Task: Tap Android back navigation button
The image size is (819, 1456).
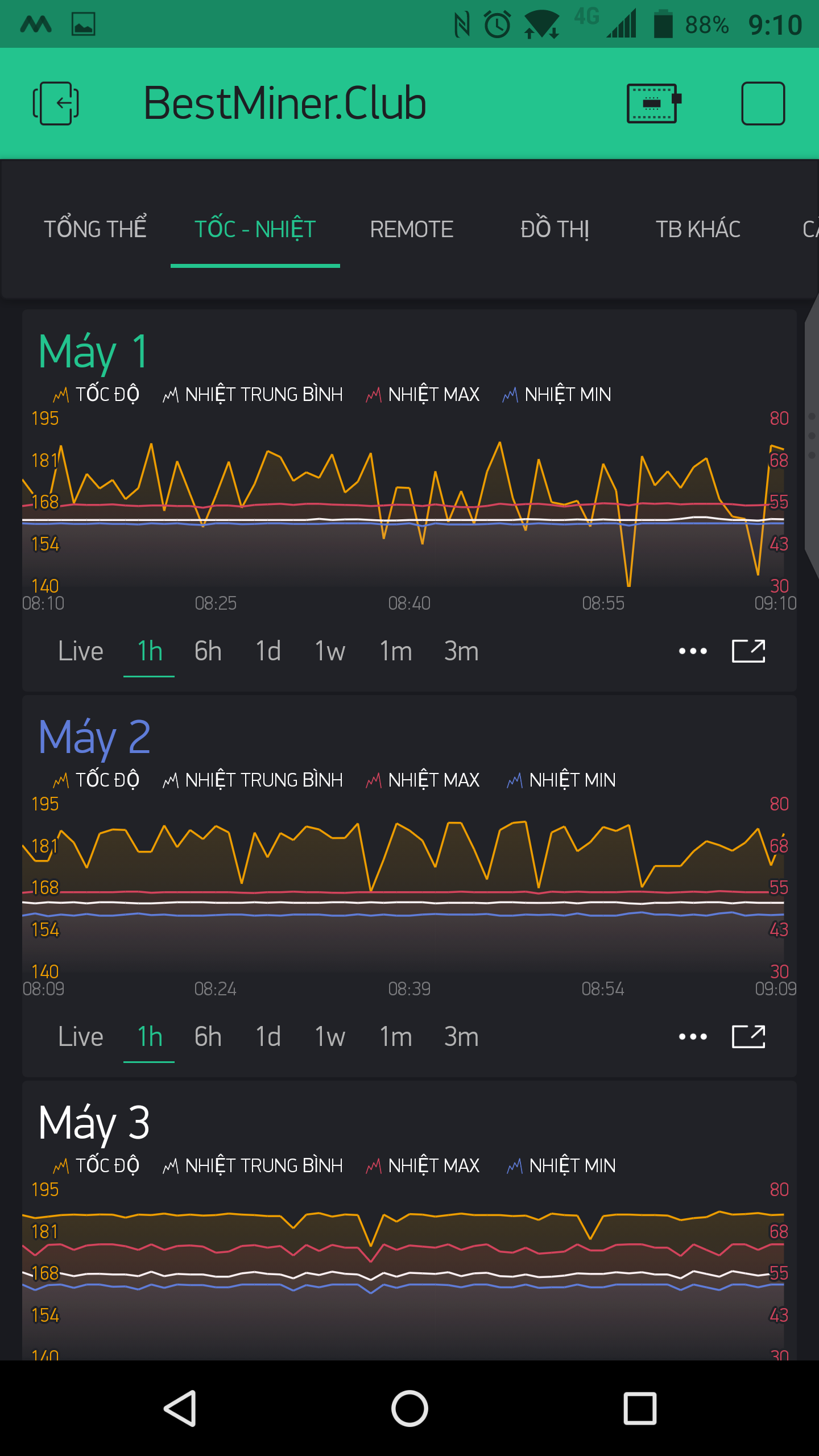Action: pyautogui.click(x=181, y=1408)
